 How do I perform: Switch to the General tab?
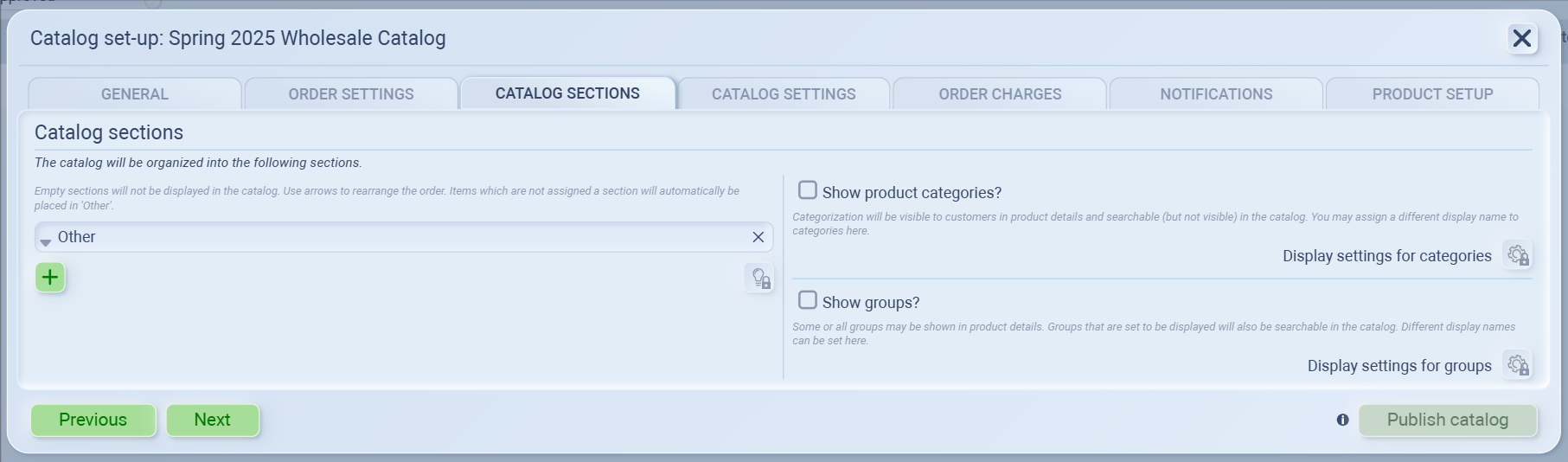click(135, 94)
